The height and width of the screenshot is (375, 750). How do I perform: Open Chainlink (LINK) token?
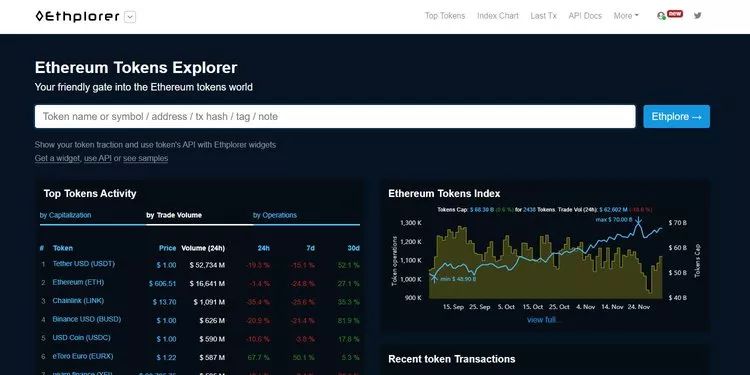pos(78,301)
